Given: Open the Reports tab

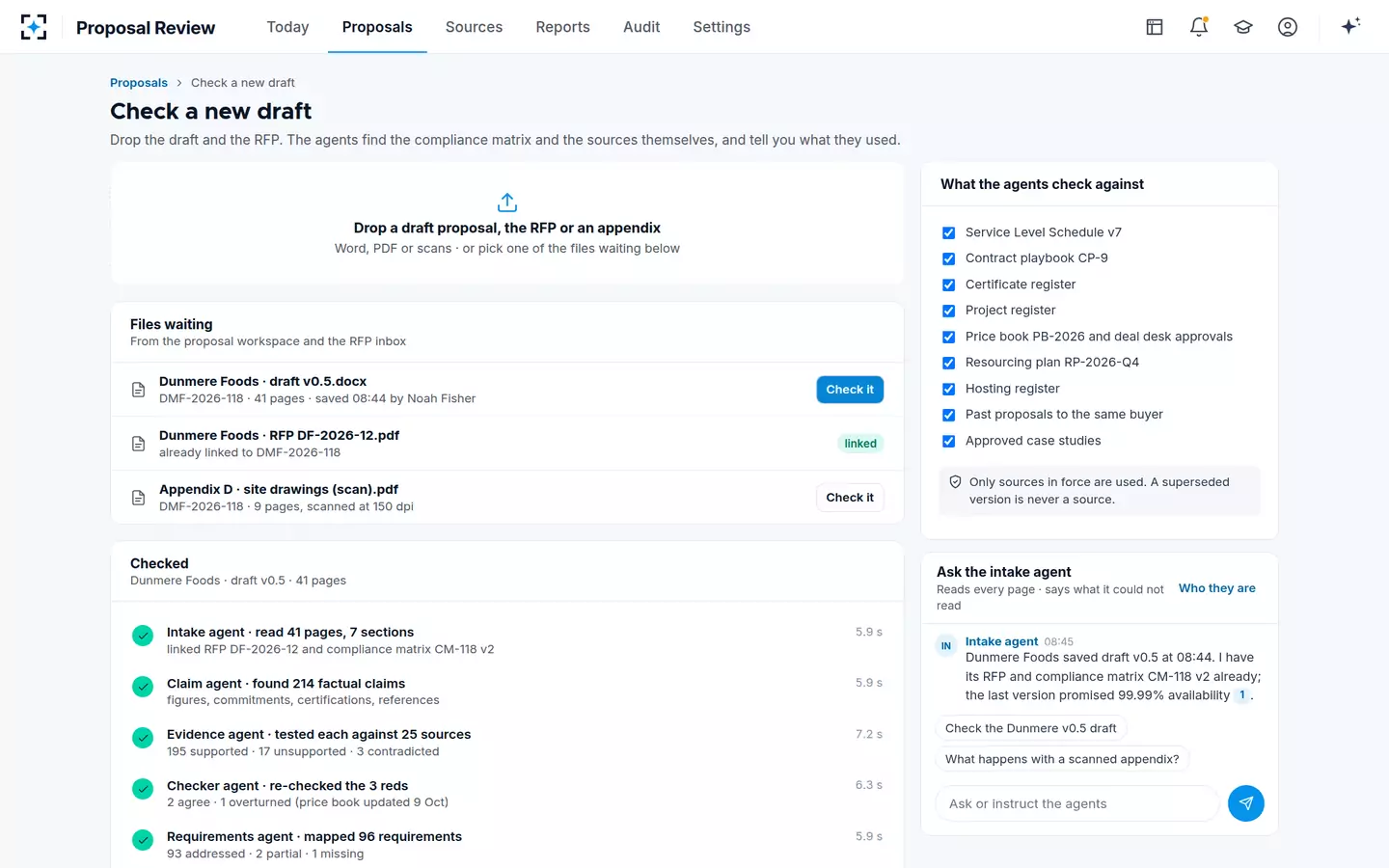Looking at the screenshot, I should coord(562,27).
